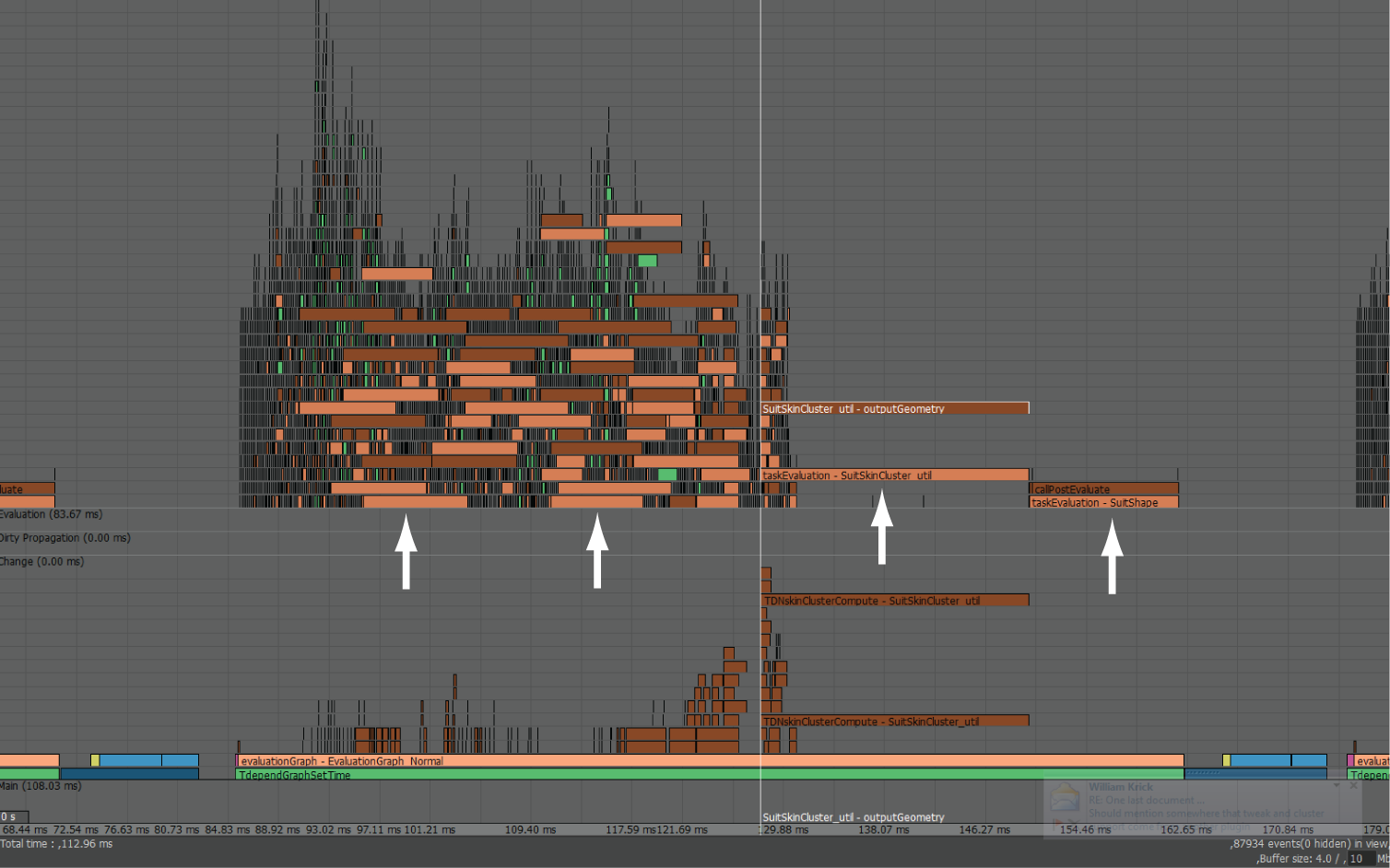The width and height of the screenshot is (1390, 868).
Task: Select the upper TDNskinClusterCompute - SuitSkinCluster_util bar
Action: click(x=895, y=601)
